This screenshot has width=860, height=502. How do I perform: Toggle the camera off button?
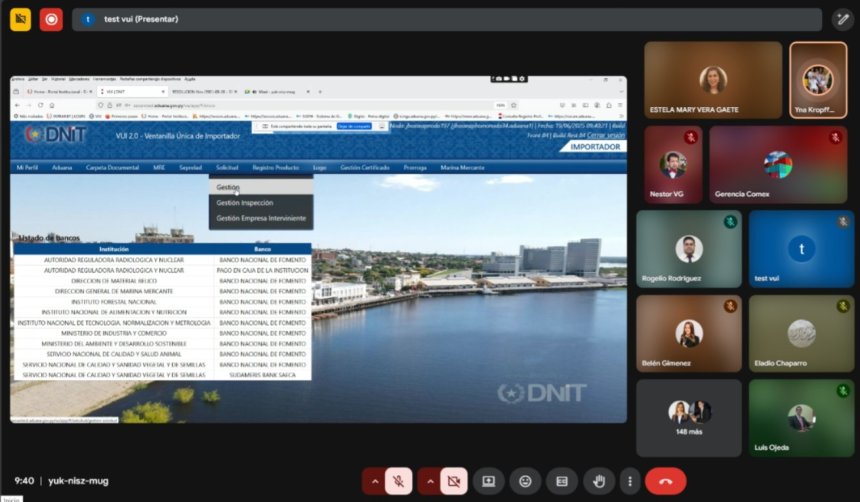pos(453,481)
